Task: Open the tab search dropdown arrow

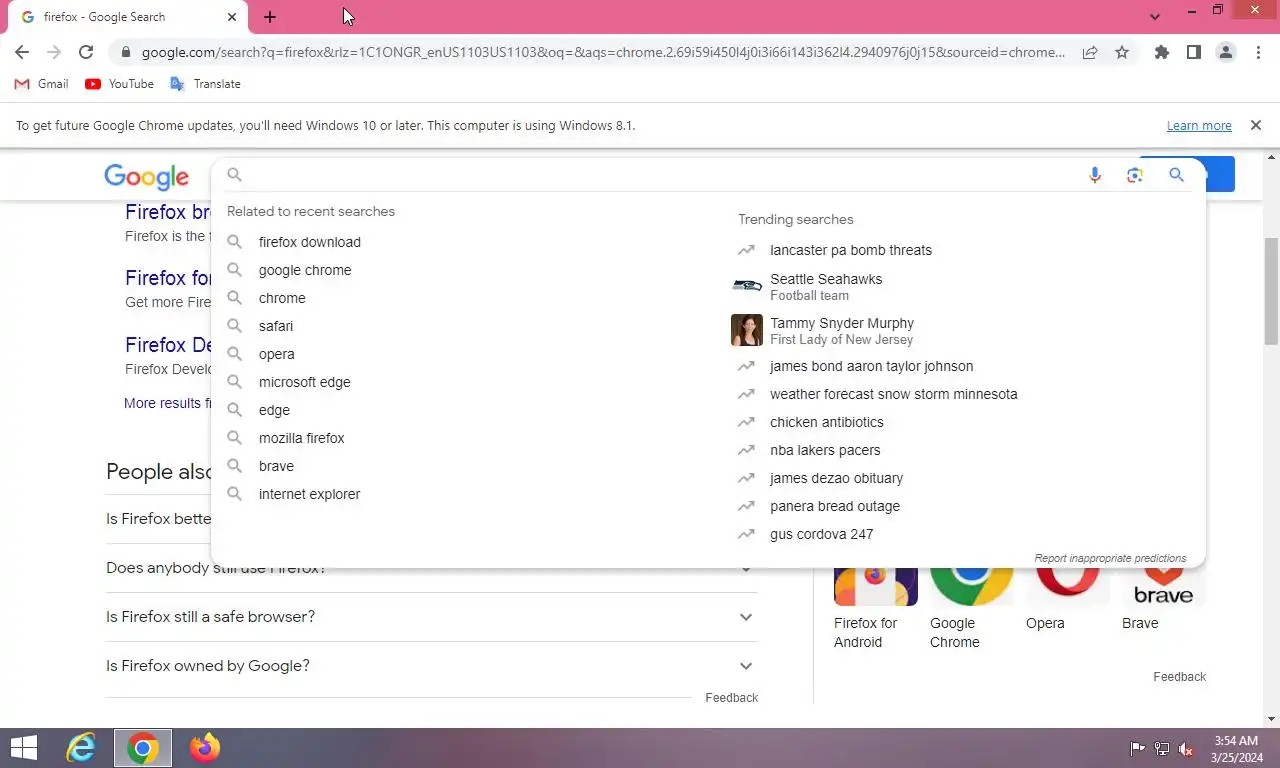Action: pos(1155,17)
